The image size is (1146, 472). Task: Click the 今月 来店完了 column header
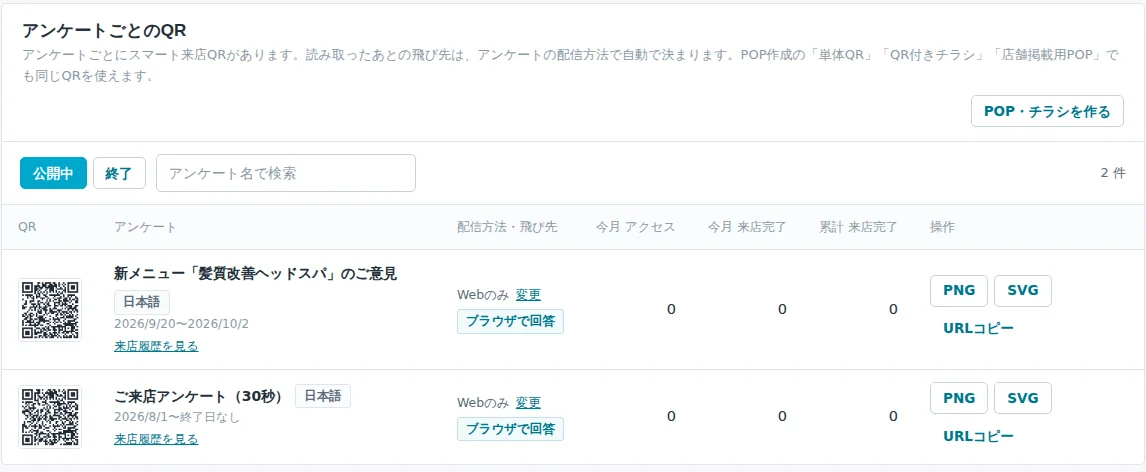click(x=747, y=227)
